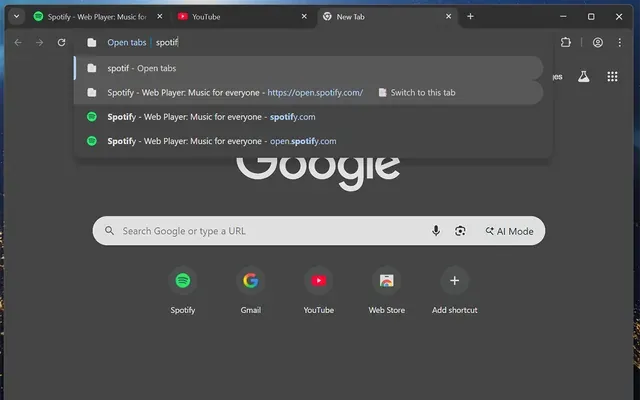
Task: Open the tab search dropdown arrow
Action: [16, 17]
